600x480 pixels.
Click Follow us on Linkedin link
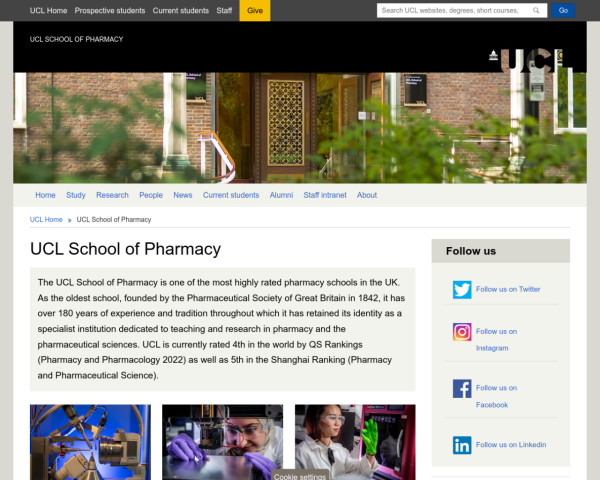point(511,445)
